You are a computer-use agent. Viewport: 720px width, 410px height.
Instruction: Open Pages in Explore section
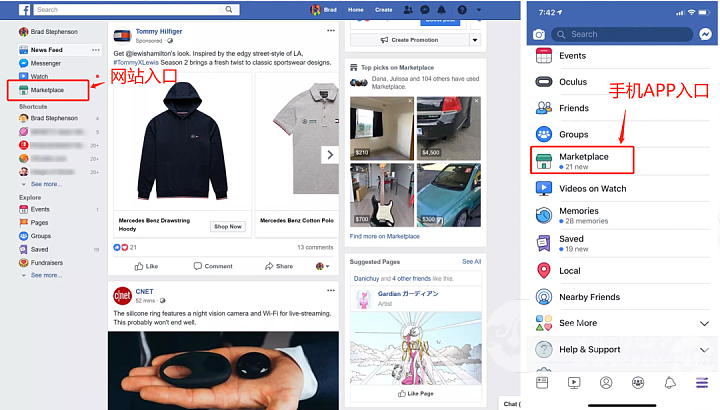(x=34, y=223)
